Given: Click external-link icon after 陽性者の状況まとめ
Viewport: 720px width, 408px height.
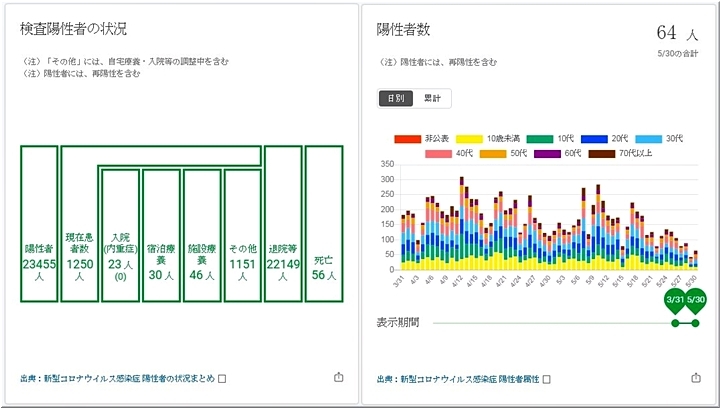Looking at the screenshot, I should tap(223, 379).
